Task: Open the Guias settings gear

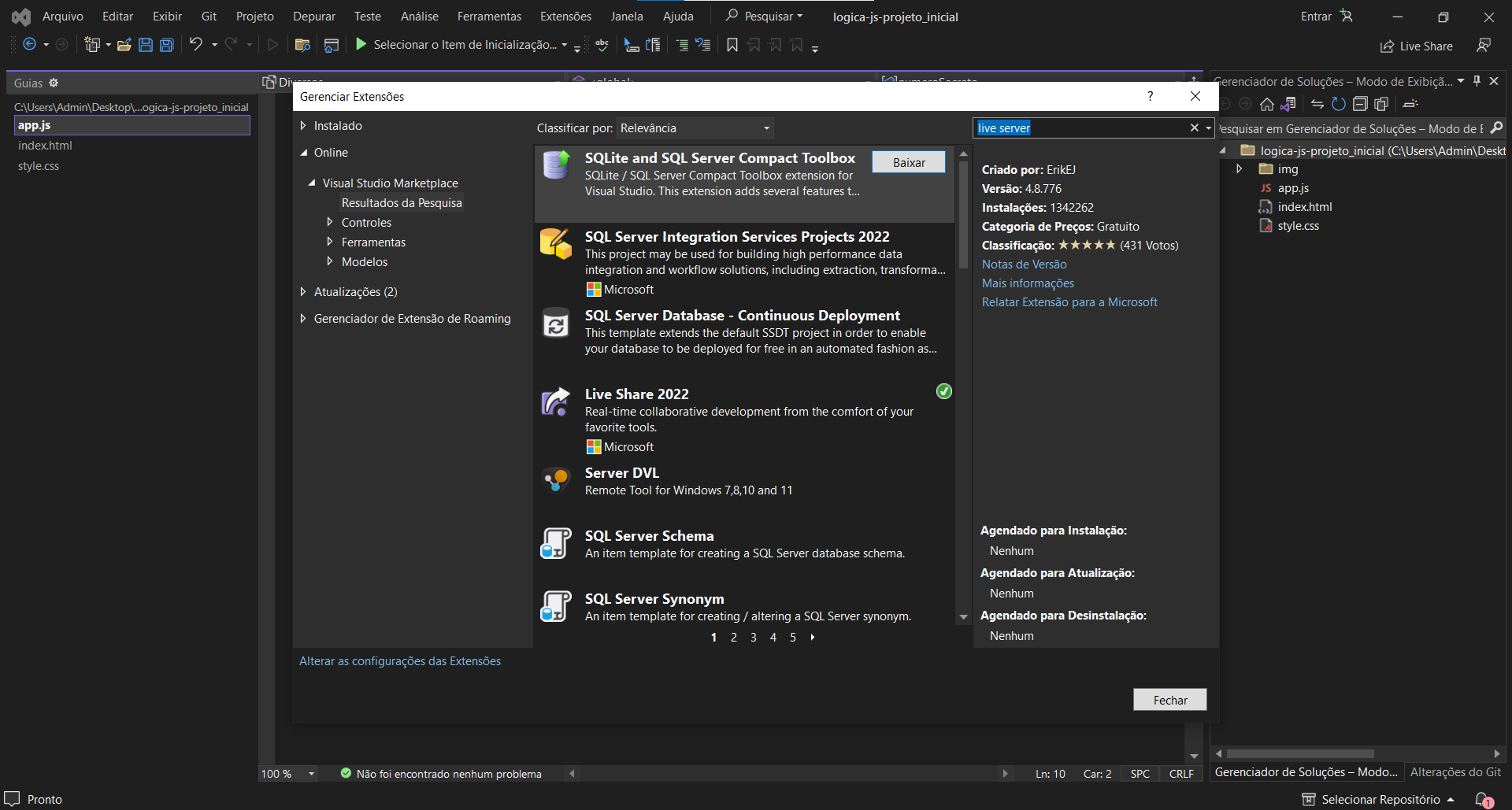Action: [54, 83]
